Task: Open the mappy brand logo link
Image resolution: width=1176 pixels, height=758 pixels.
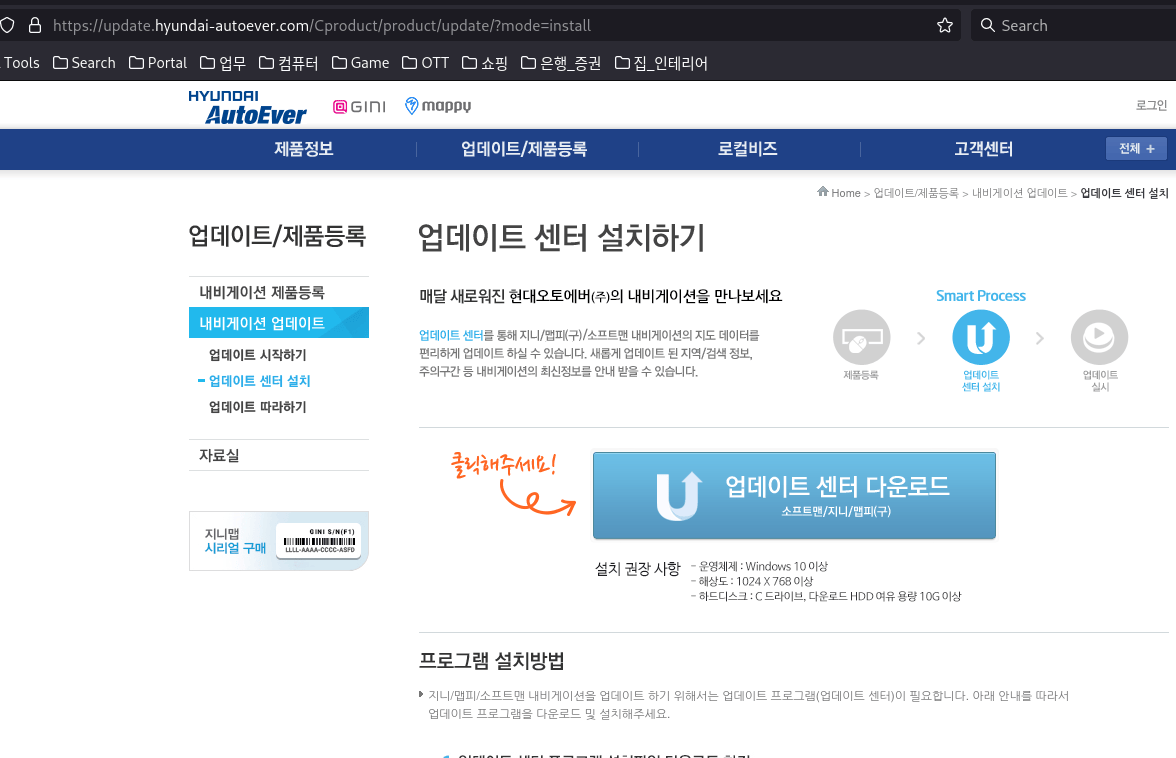Action: point(438,106)
